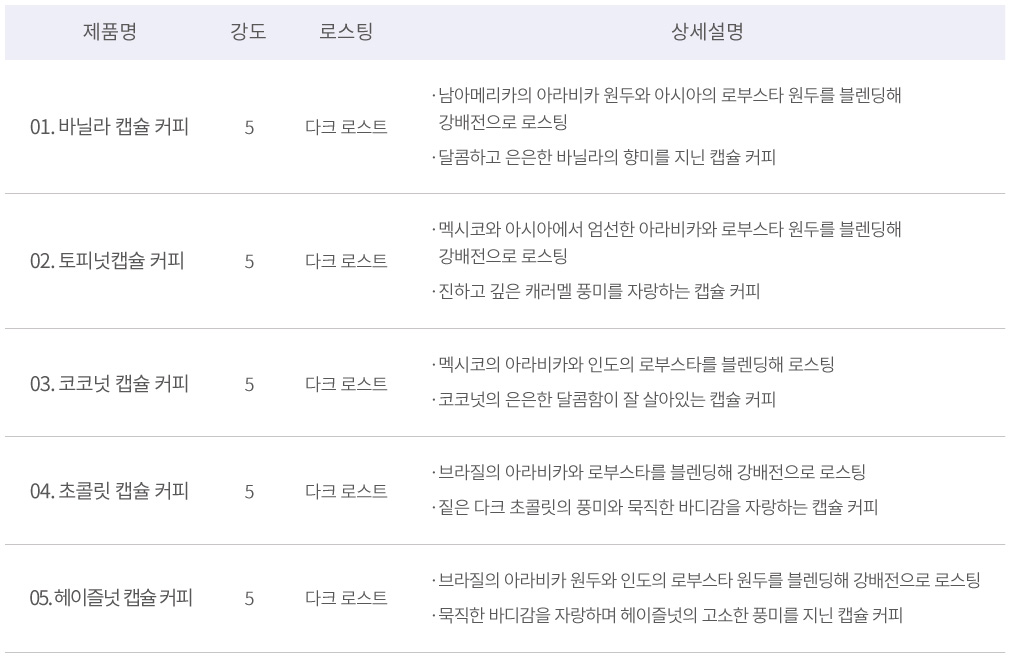The height and width of the screenshot is (660, 1010).
Task: Click the 묵직한 바디감 헤이즐넛 description line
Action: point(667,615)
